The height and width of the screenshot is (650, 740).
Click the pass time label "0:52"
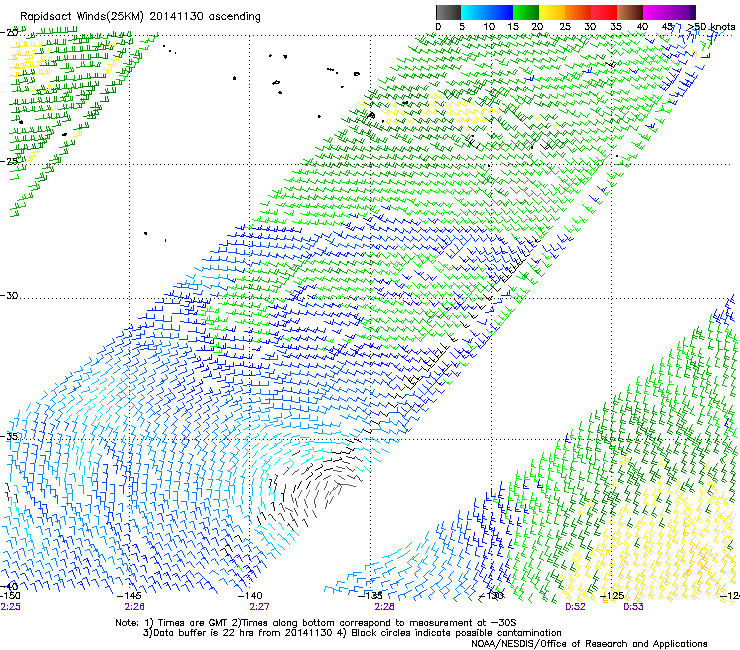[575, 607]
